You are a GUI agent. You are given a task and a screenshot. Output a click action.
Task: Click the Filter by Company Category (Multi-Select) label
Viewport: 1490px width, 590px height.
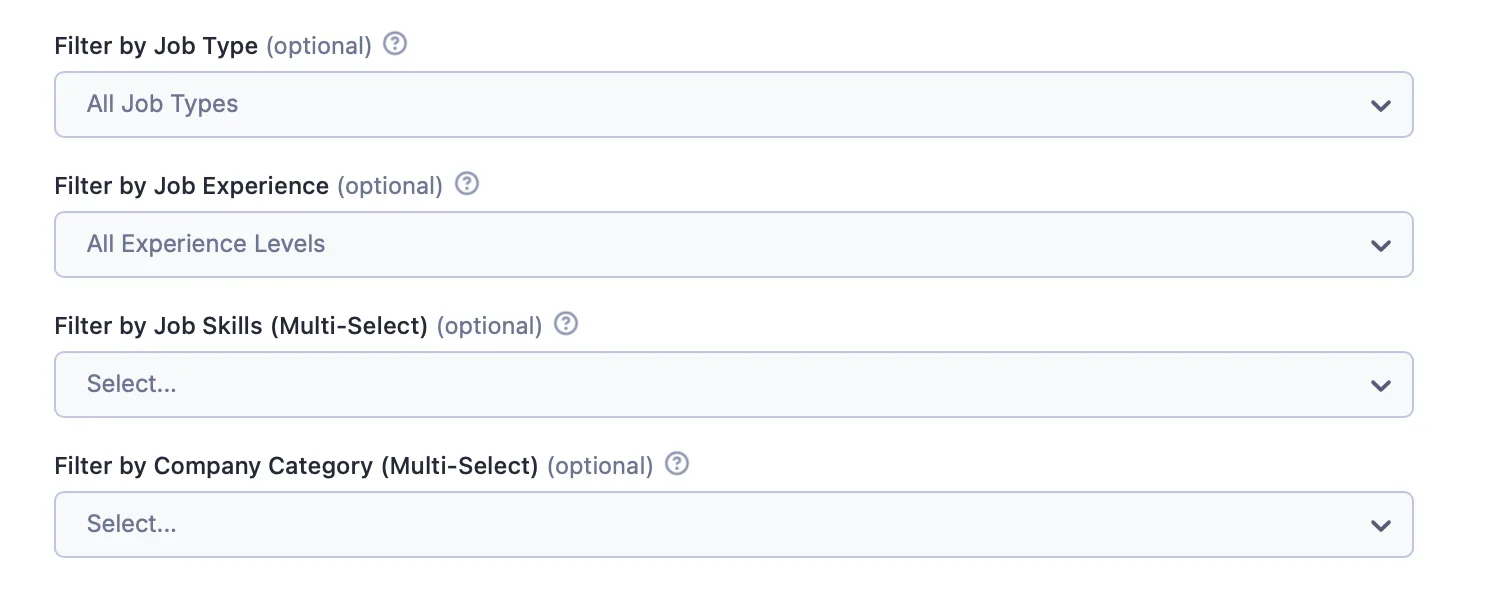click(x=296, y=466)
